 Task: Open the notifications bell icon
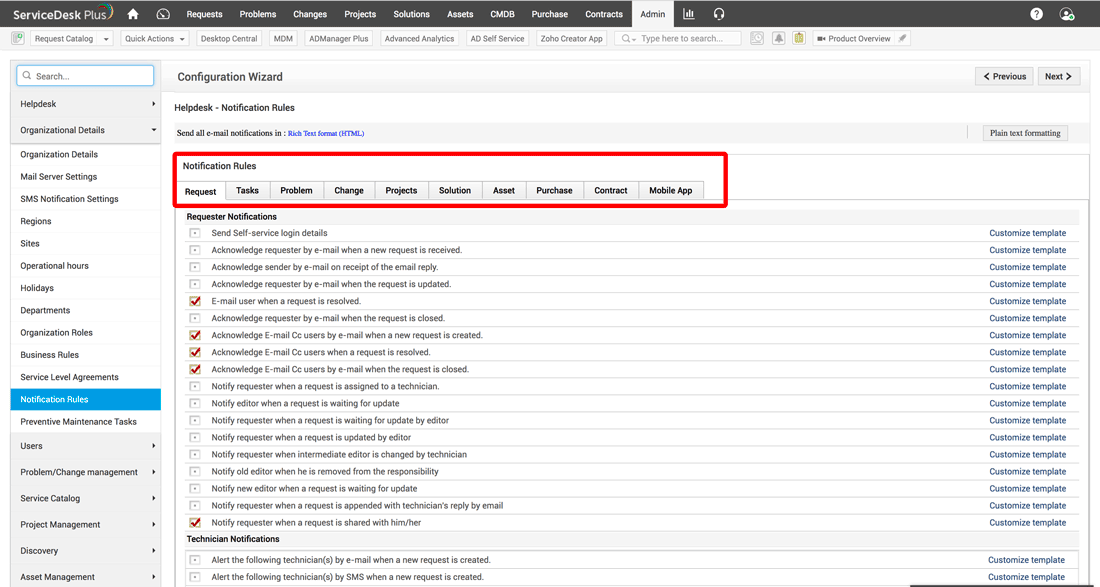coord(779,39)
